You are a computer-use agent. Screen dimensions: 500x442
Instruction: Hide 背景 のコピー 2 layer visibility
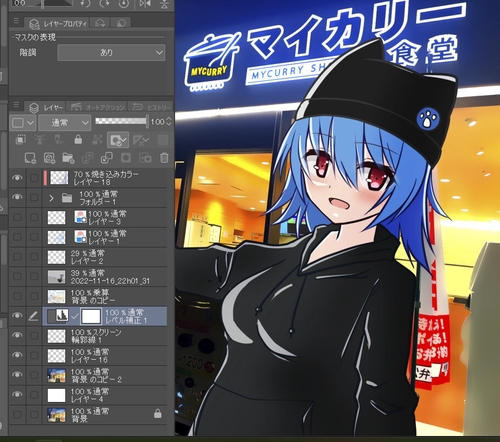[17, 374]
